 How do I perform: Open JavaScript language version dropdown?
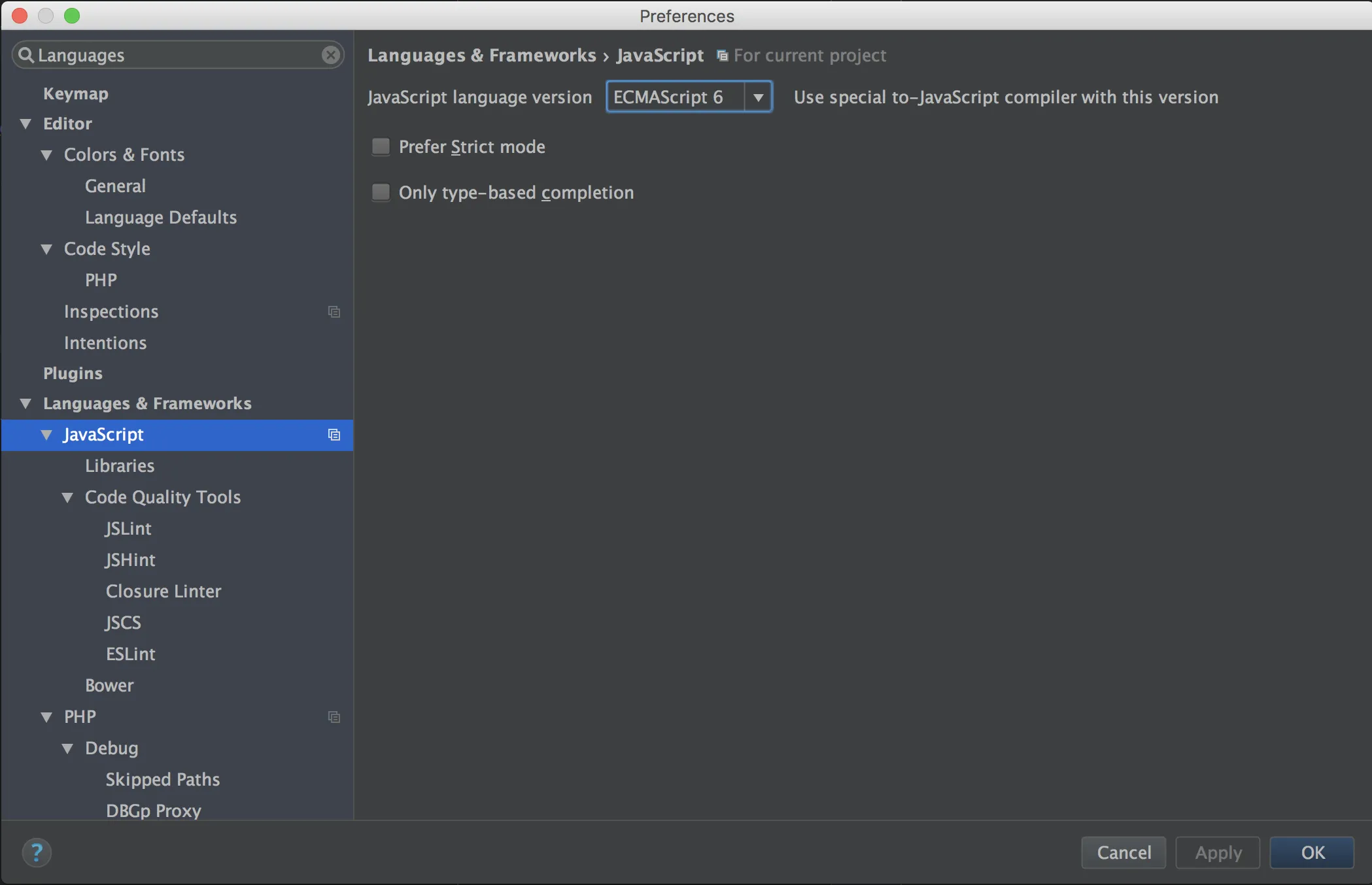[x=758, y=97]
